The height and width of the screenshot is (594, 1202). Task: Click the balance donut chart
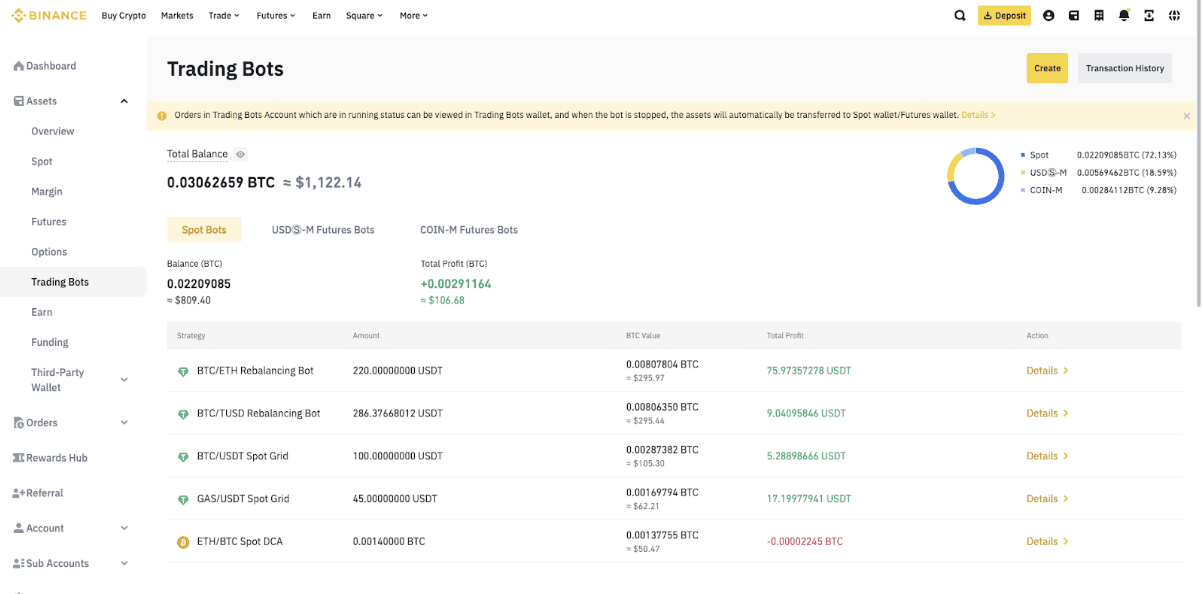pos(975,177)
